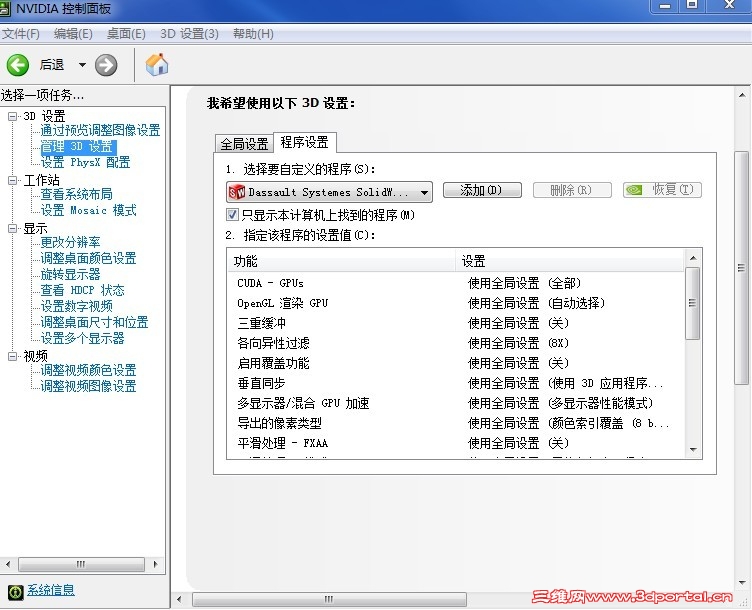Viewport: 752px width, 610px height.
Task: Open the 3D 设置(3) menu
Action: pos(189,34)
